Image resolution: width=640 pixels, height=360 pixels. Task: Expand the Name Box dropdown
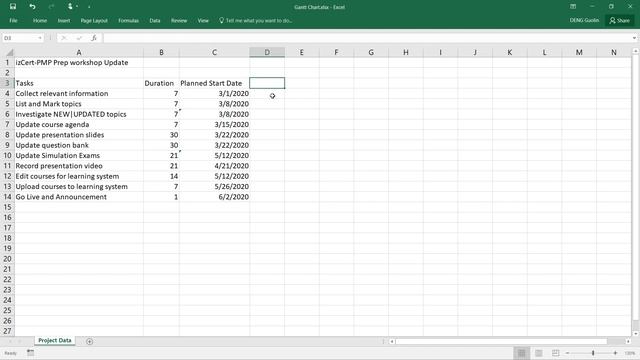click(x=40, y=38)
